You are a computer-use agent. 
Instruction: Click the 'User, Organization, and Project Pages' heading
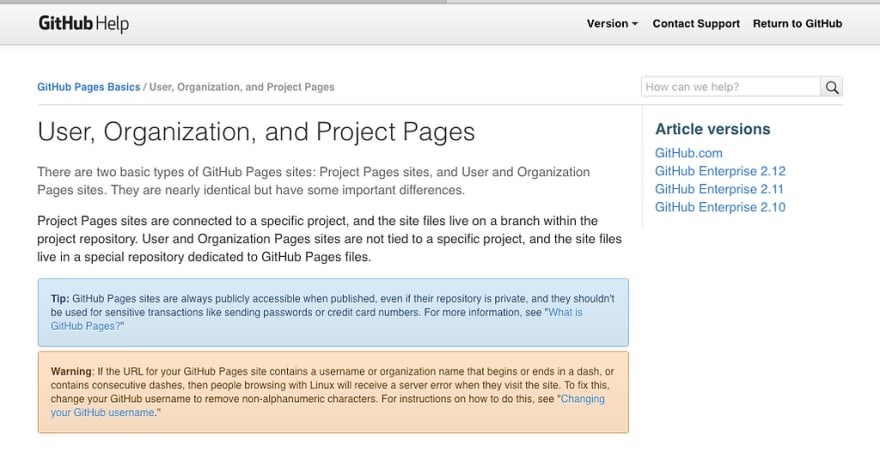[256, 132]
